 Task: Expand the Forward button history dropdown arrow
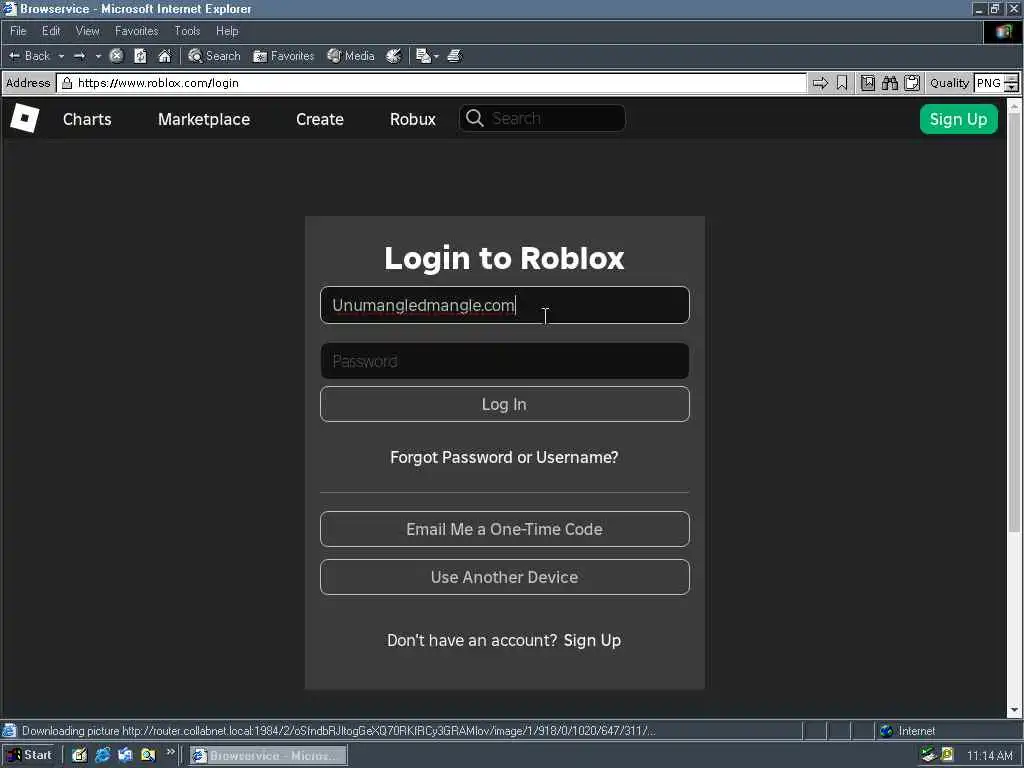(98, 56)
